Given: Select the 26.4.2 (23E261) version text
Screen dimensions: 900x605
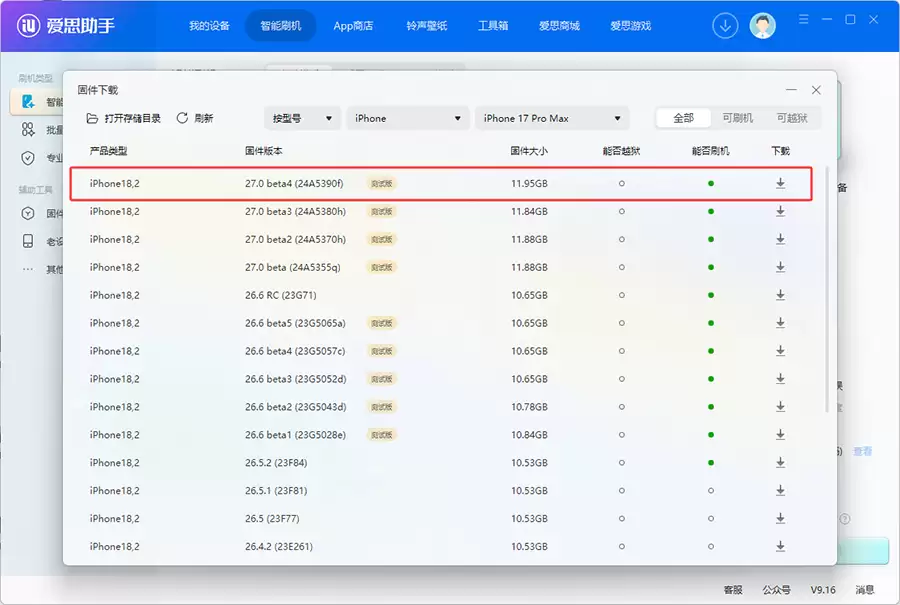Looking at the screenshot, I should (x=279, y=546).
